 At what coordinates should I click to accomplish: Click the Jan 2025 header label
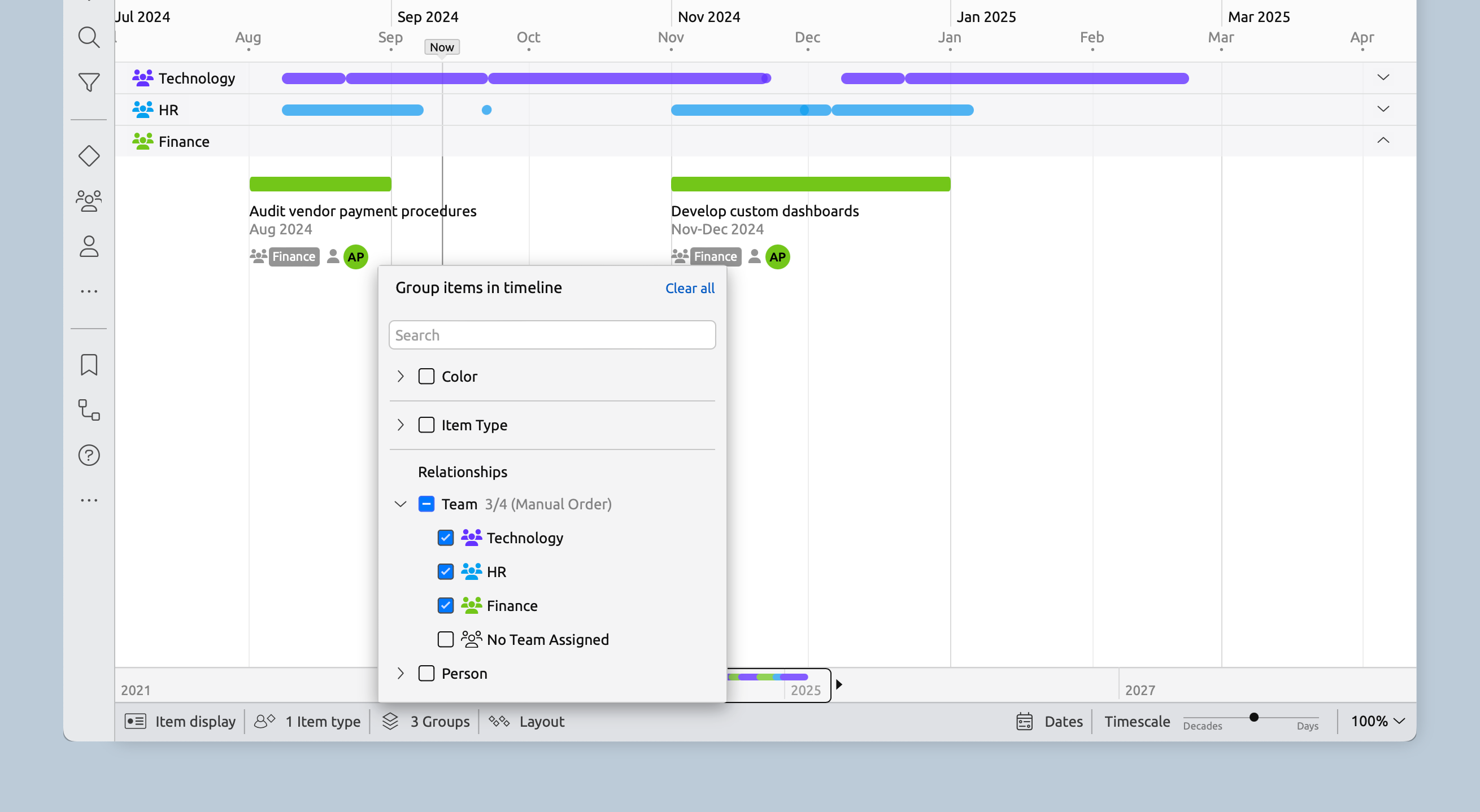coord(986,16)
